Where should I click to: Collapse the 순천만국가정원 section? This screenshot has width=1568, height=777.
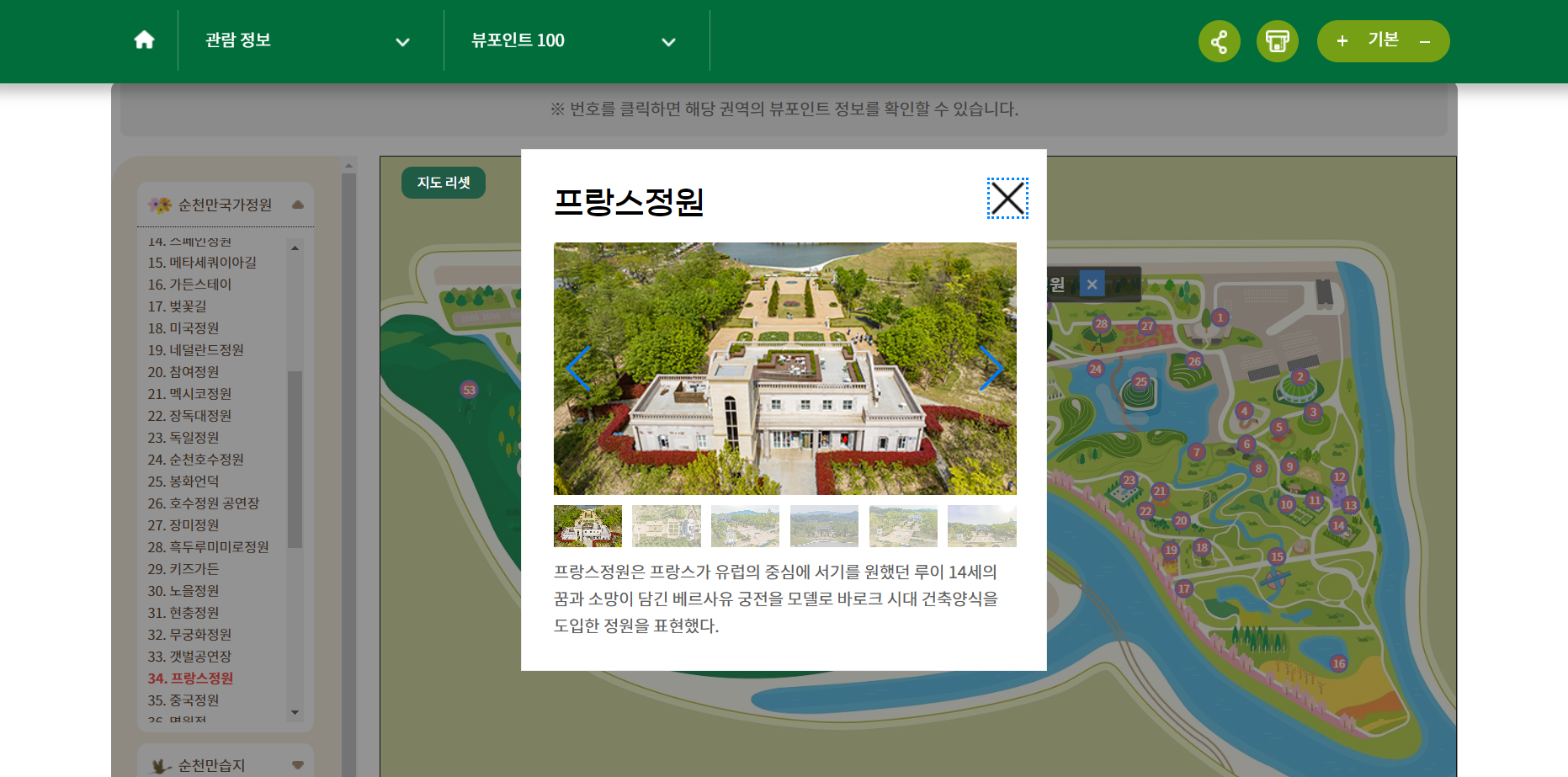point(297,203)
